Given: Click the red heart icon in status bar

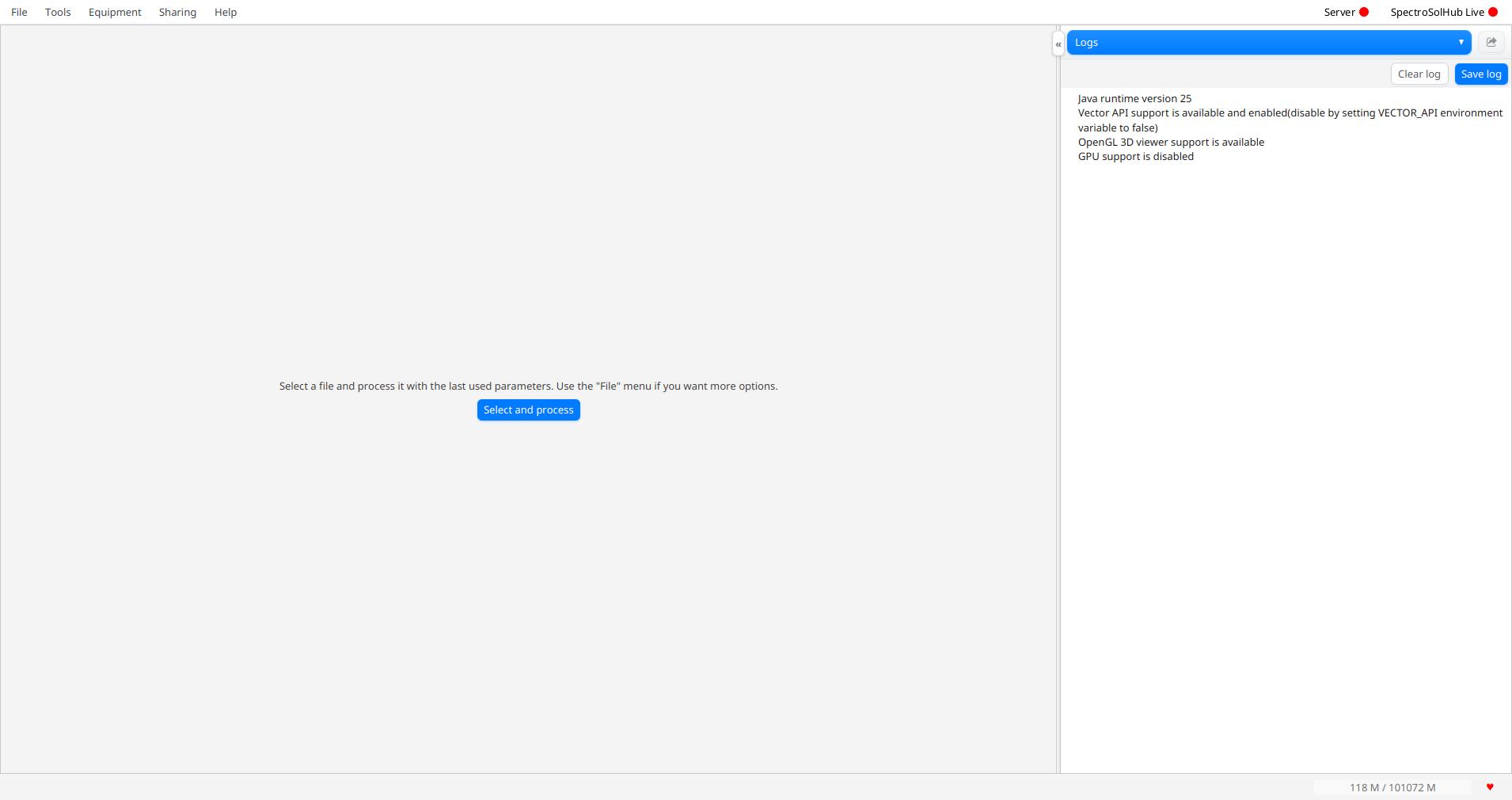Looking at the screenshot, I should (1490, 787).
